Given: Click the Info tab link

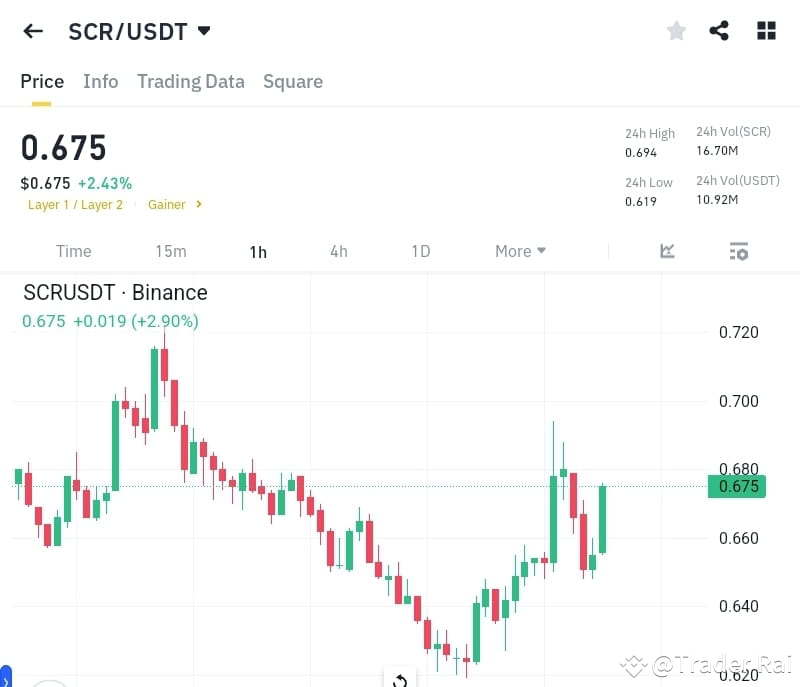Looking at the screenshot, I should tap(100, 81).
